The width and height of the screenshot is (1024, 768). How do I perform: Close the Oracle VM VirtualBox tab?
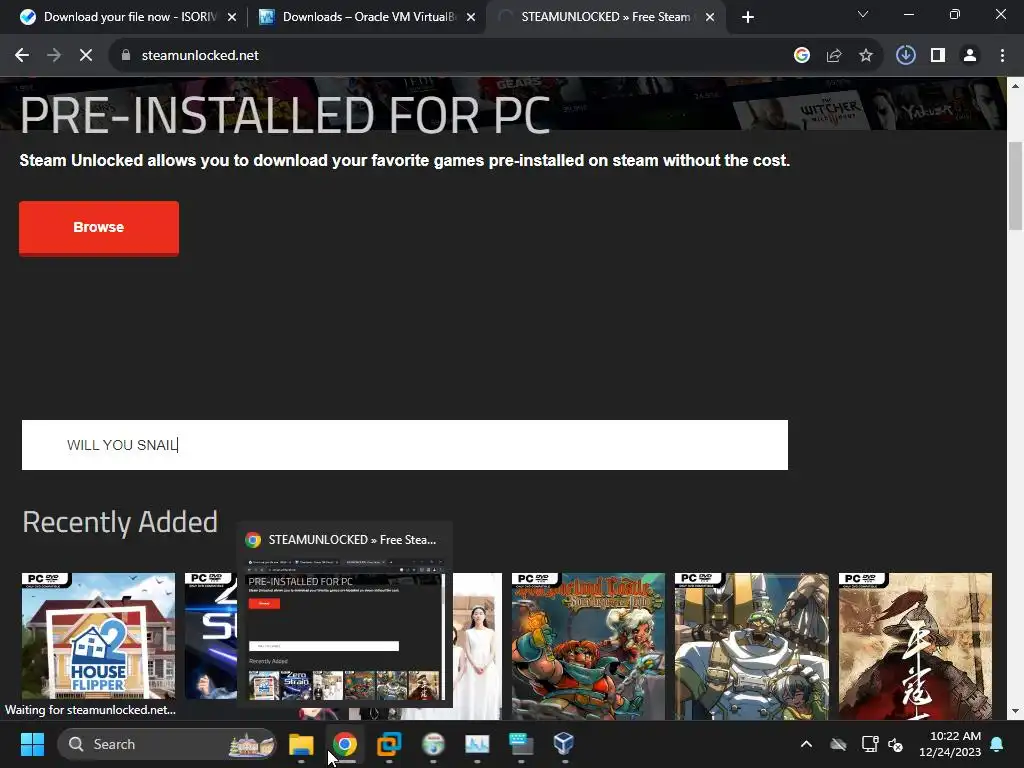(x=471, y=18)
